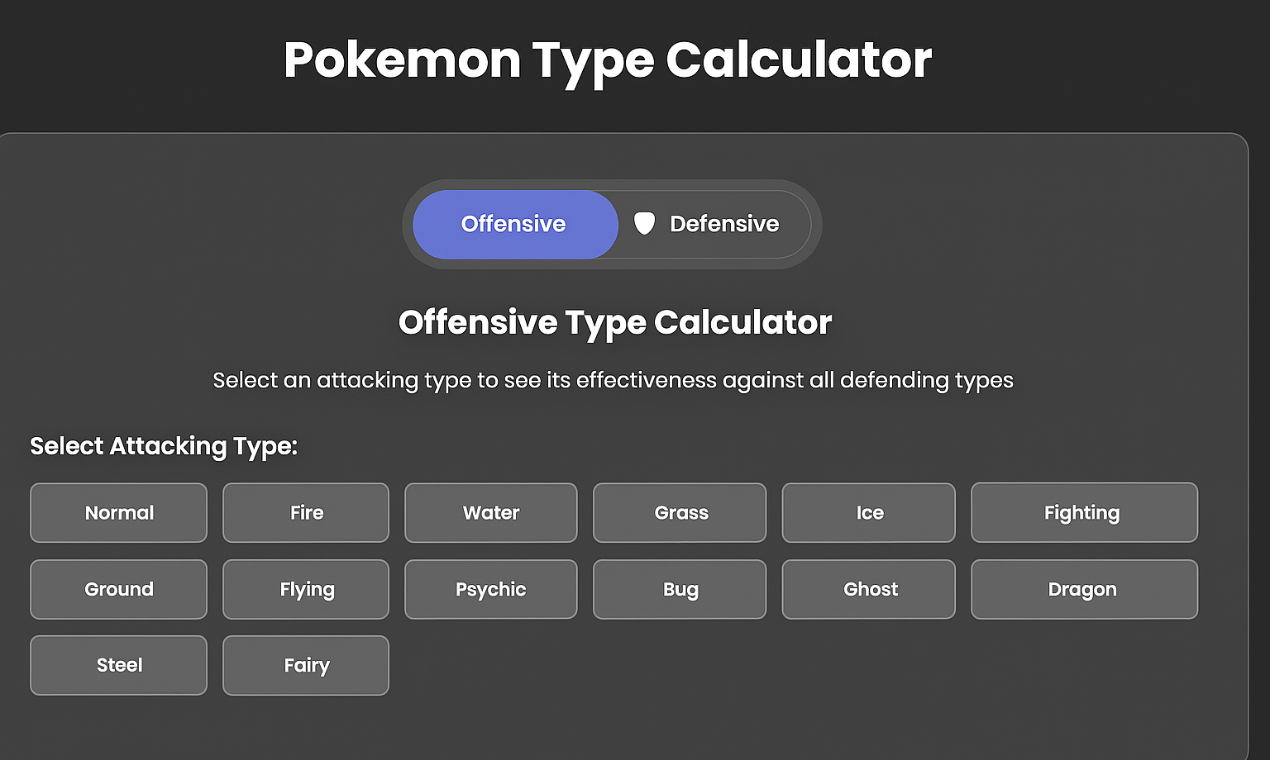This screenshot has width=1270, height=760.
Task: Click the shield icon beside Defensive
Action: pyautogui.click(x=646, y=223)
